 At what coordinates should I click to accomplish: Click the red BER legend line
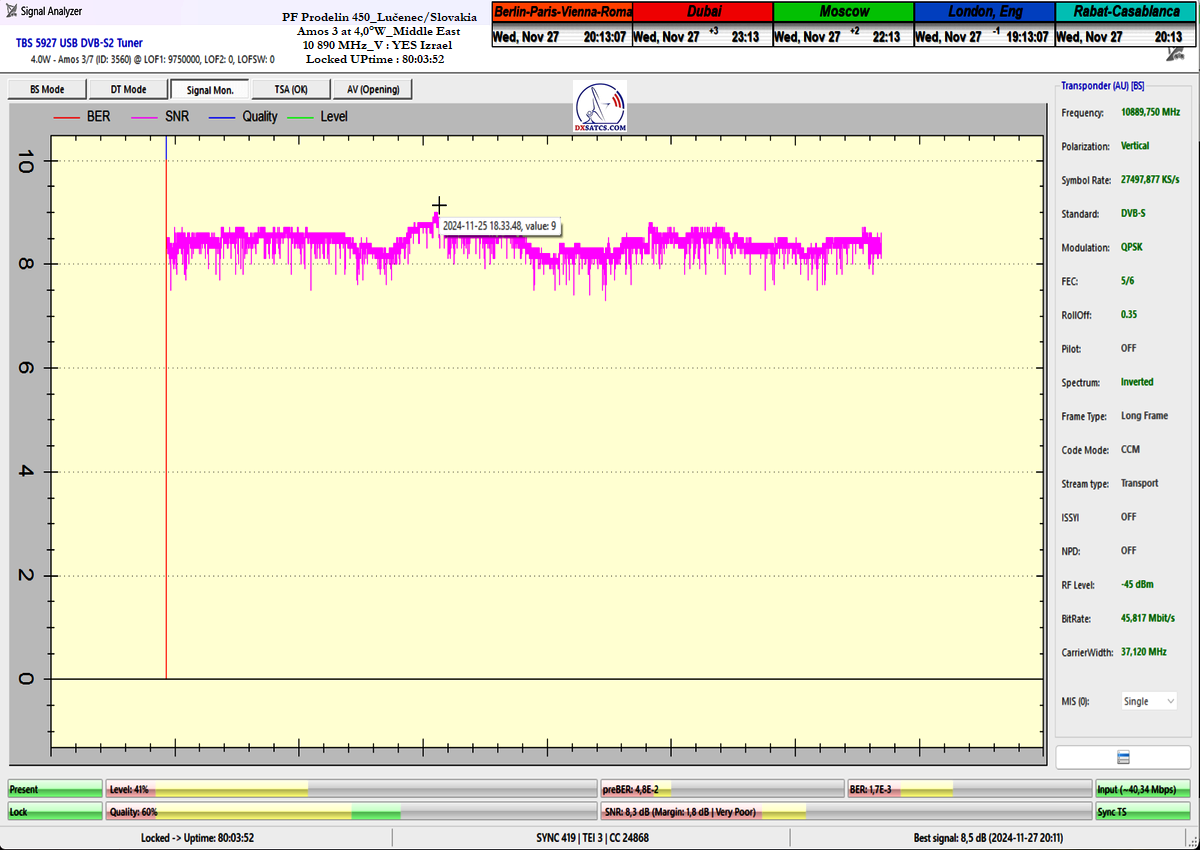[66, 117]
